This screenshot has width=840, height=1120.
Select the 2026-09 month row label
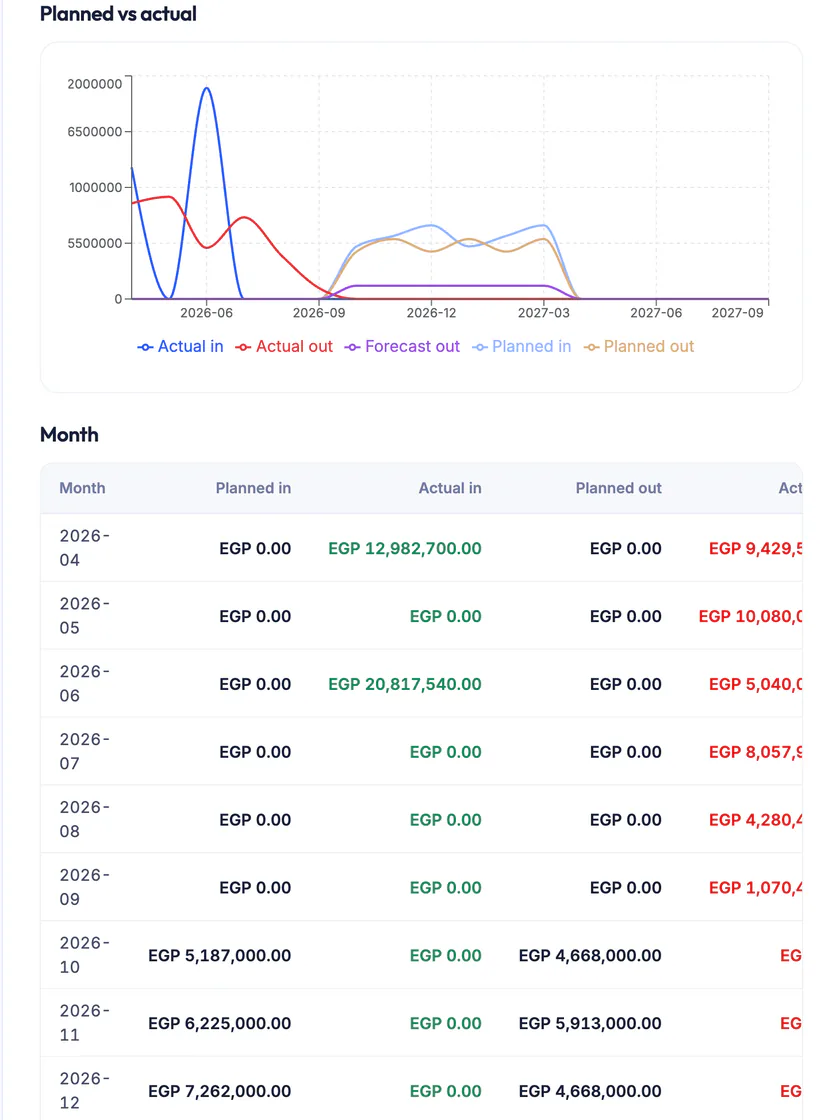tap(84, 887)
